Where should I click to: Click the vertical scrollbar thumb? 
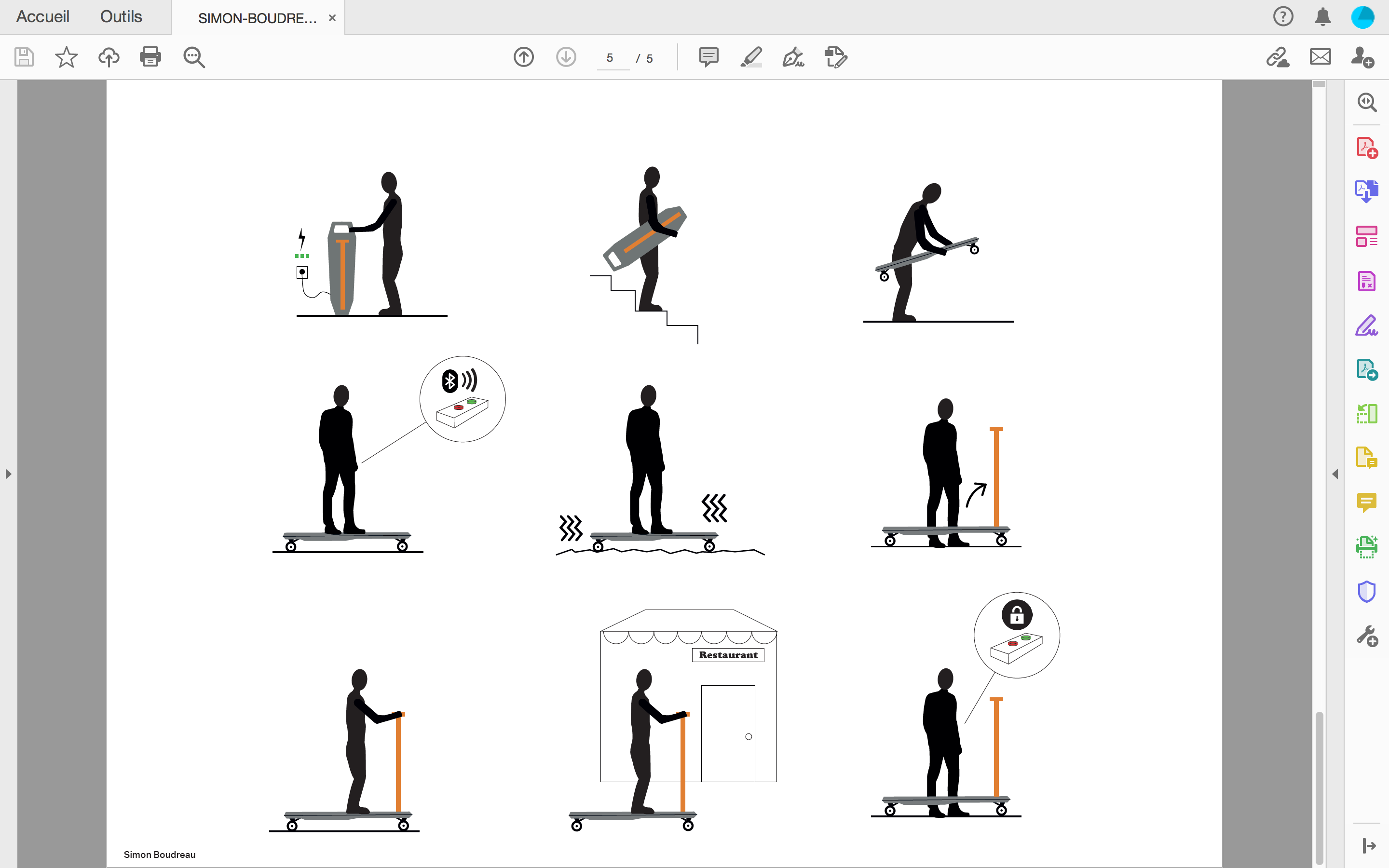pos(1319,787)
